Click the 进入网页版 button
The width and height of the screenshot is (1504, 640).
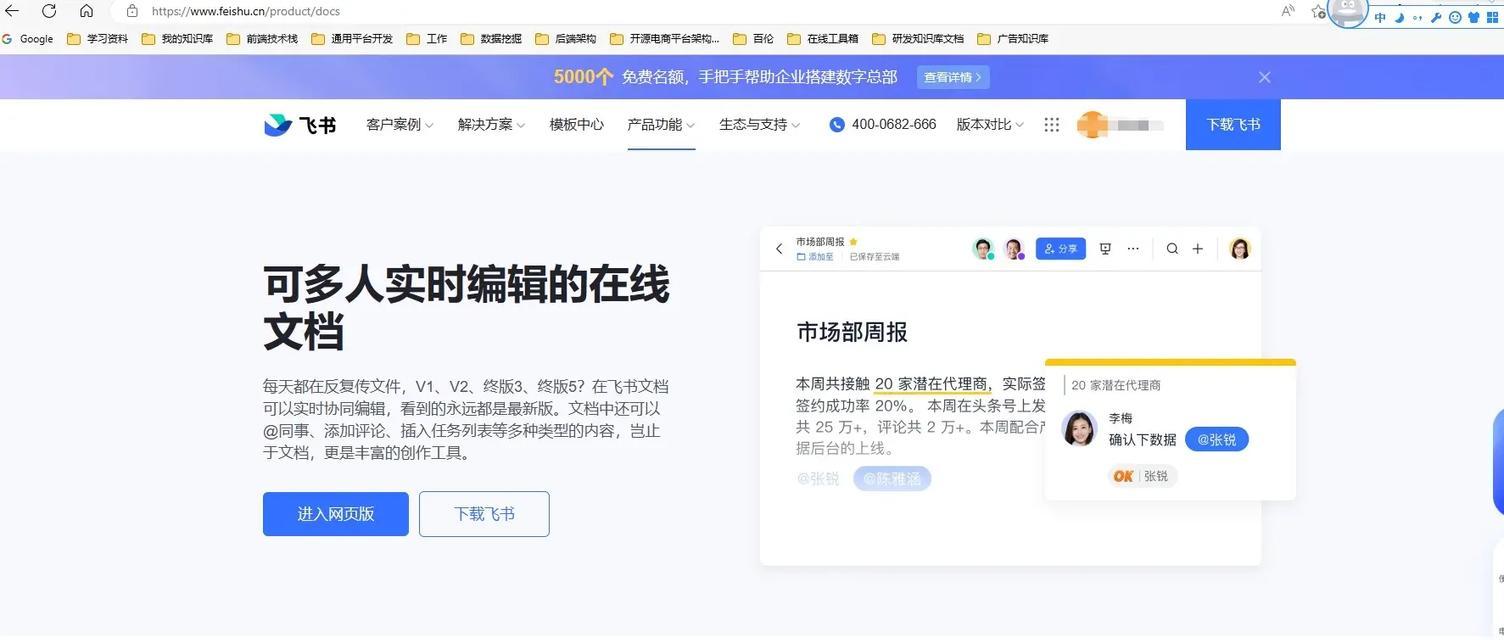[336, 514]
